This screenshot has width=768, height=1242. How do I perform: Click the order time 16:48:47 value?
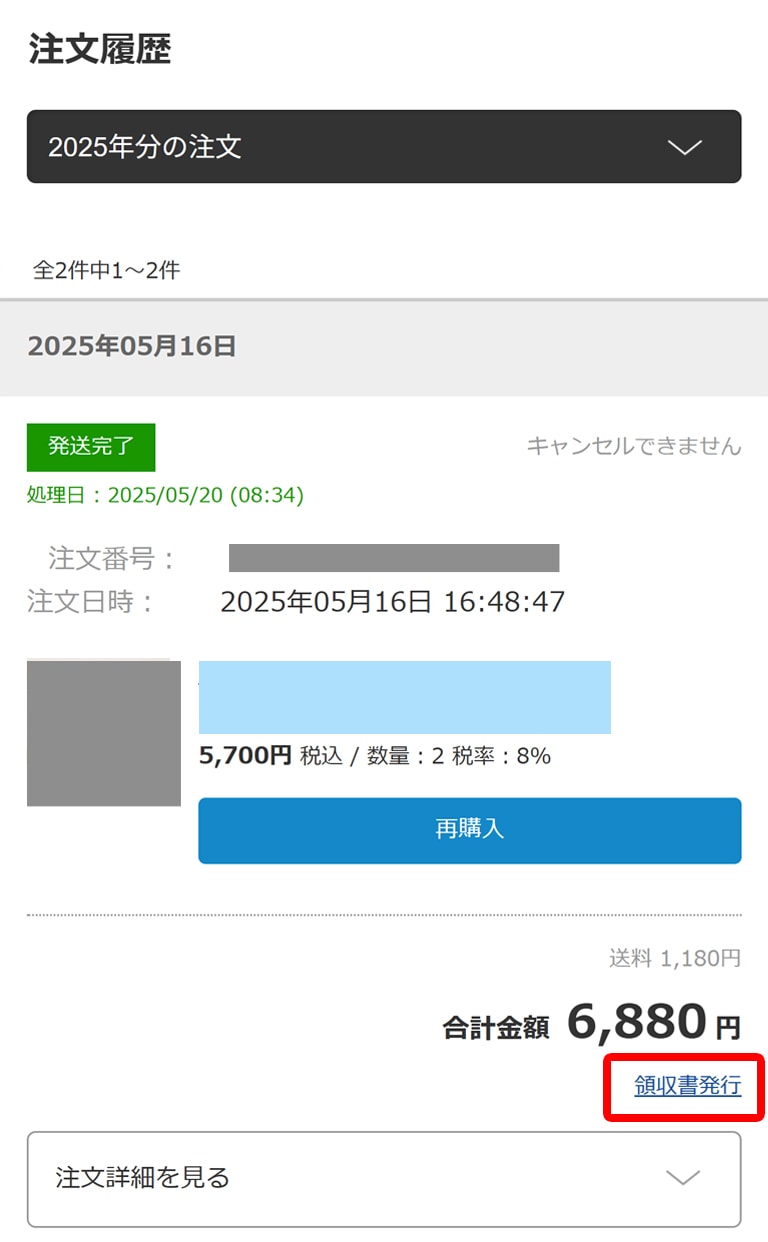tap(505, 602)
